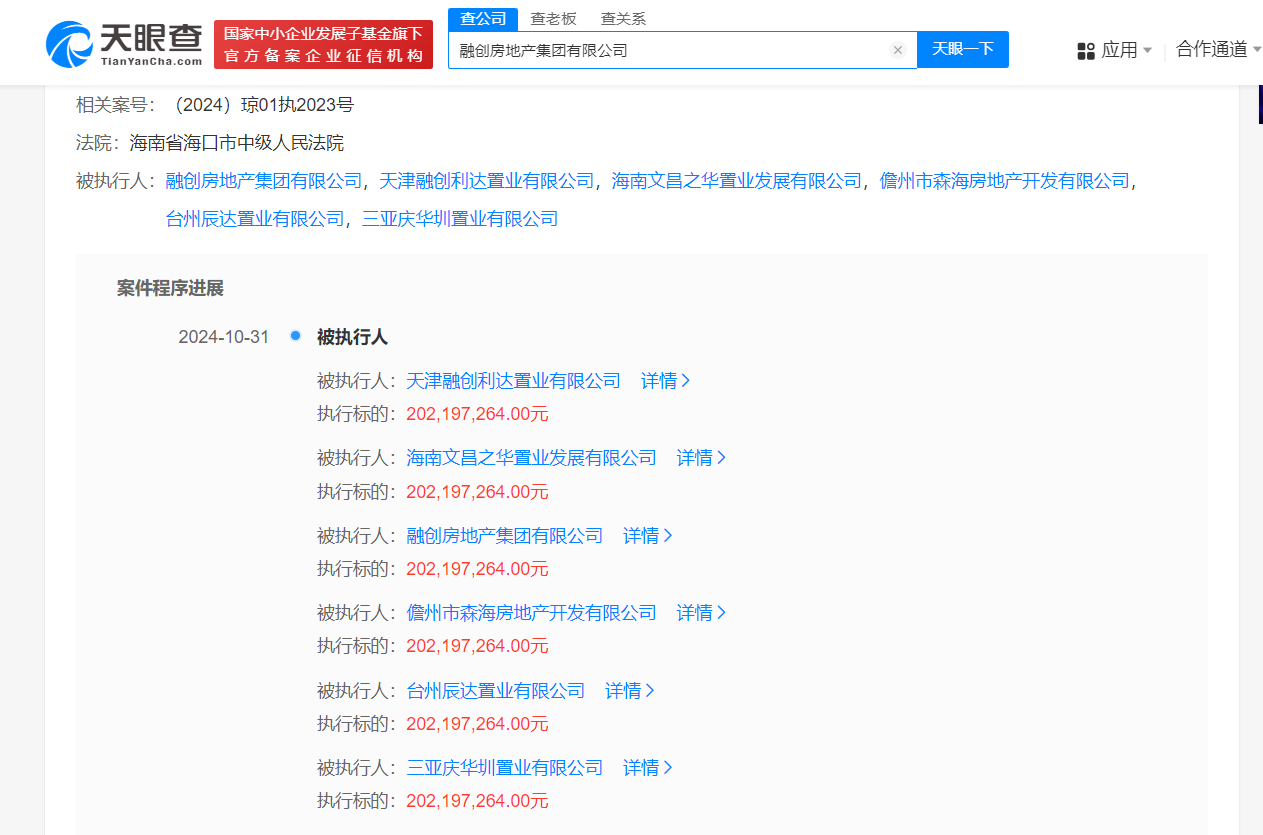The image size is (1263, 835).
Task: Open 台州辰达置业有限公司 under case progress
Action: (x=496, y=691)
